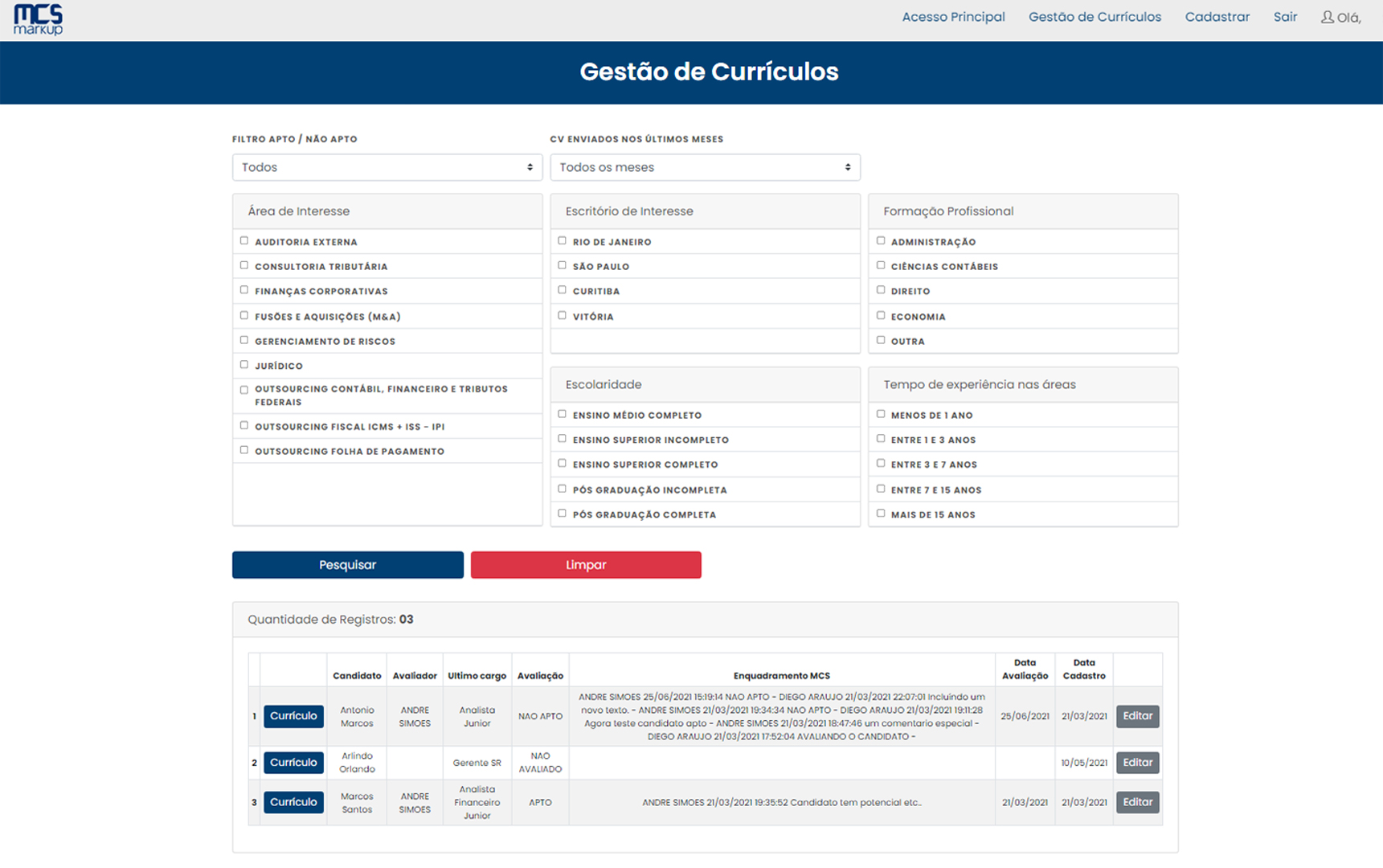This screenshot has height=868, width=1383.
Task: Open Currículo for Marcos Santos
Action: (x=293, y=802)
